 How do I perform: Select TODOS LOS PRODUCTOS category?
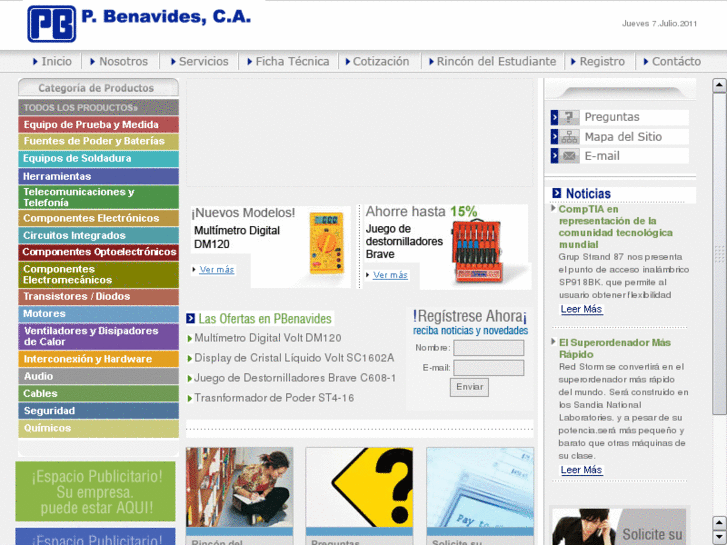[98, 107]
